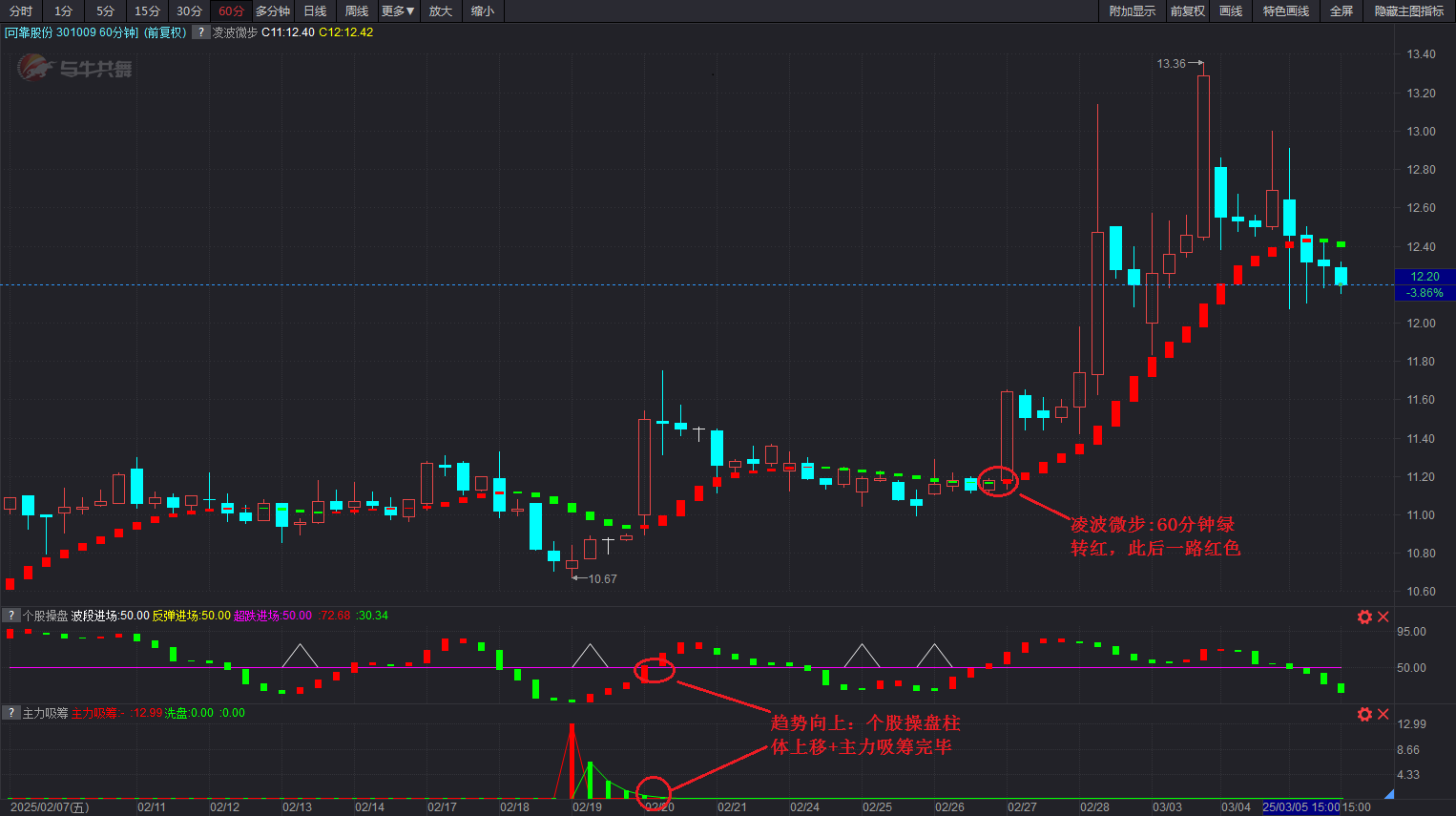Open settings gear of 主力吸筹 panel
1456x816 pixels.
[x=1364, y=715]
